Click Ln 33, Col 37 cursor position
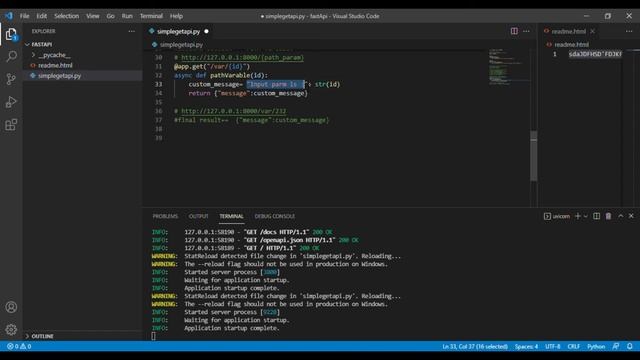Screen dimensions: 640x360 coord(475,346)
